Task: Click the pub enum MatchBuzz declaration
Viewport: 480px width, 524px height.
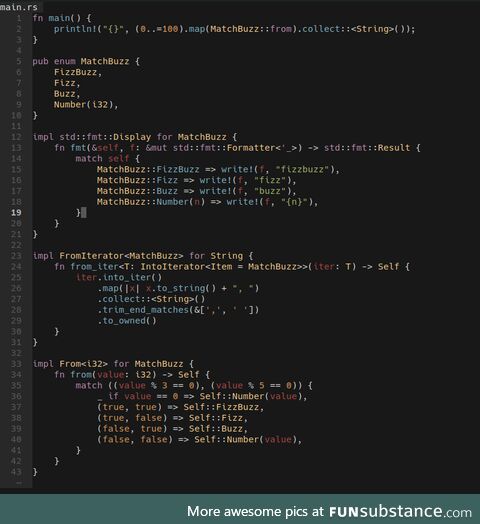Action: pos(86,61)
